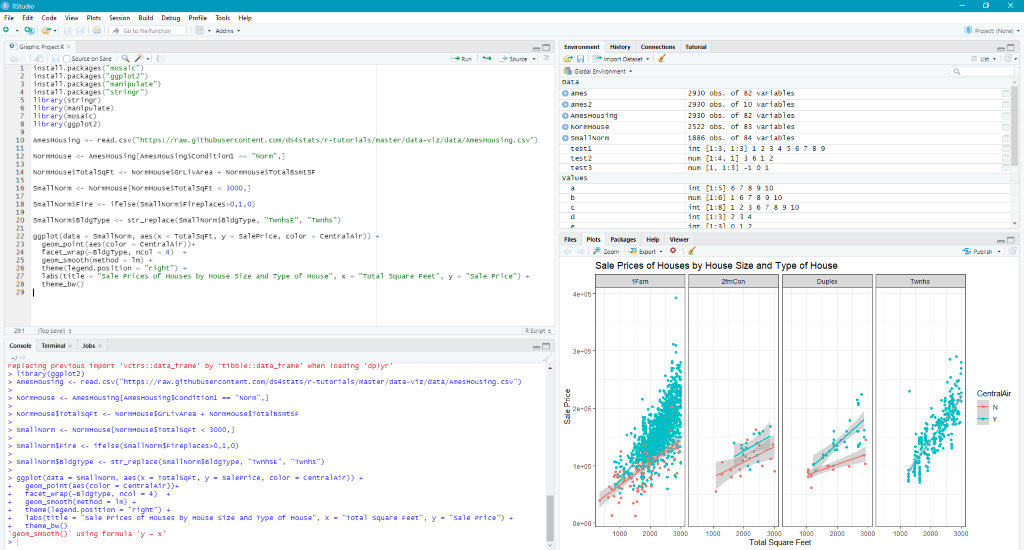Open the Addins dropdown
This screenshot has height=550, width=1024.
(x=228, y=30)
